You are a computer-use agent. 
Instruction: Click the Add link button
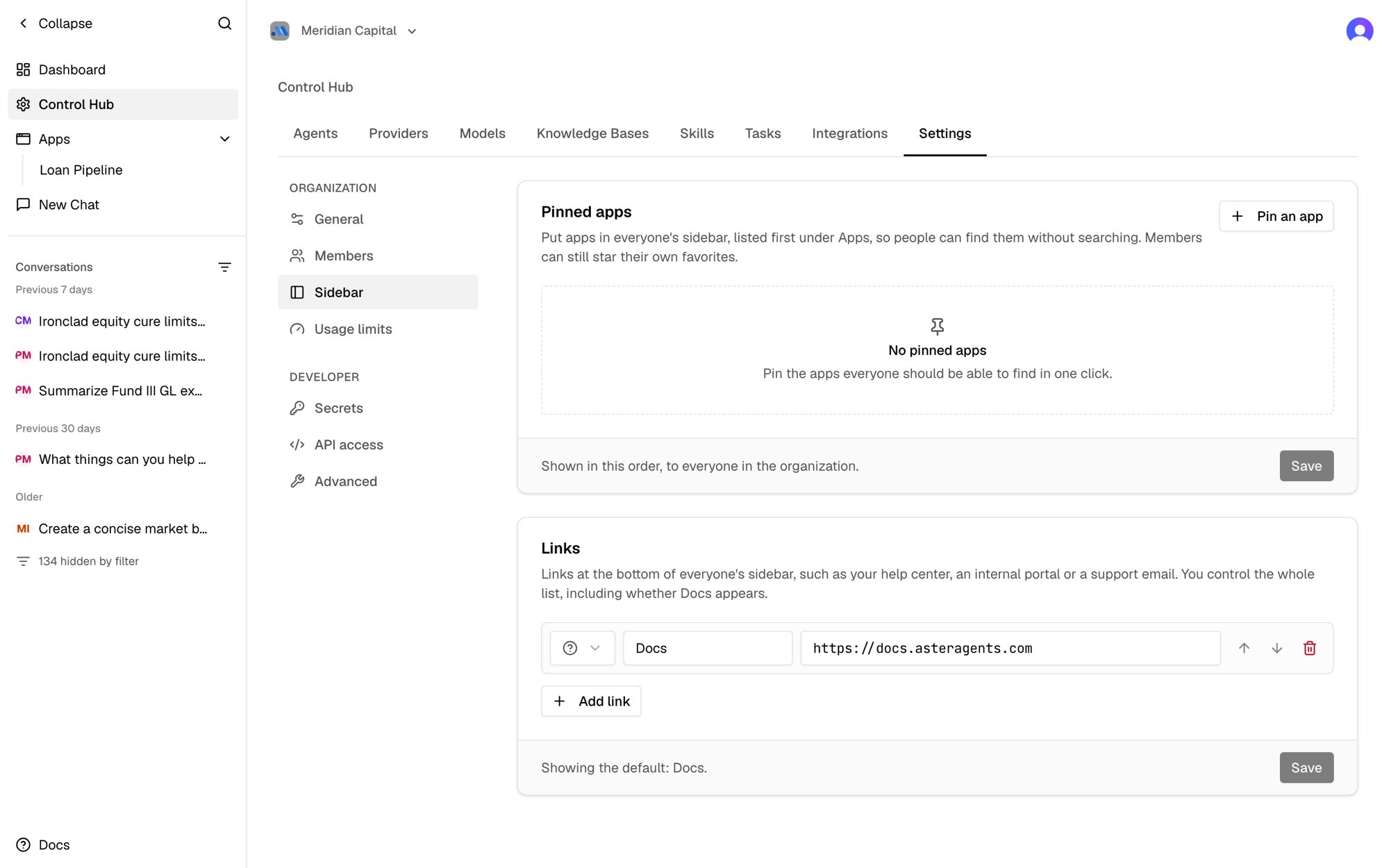click(x=591, y=701)
